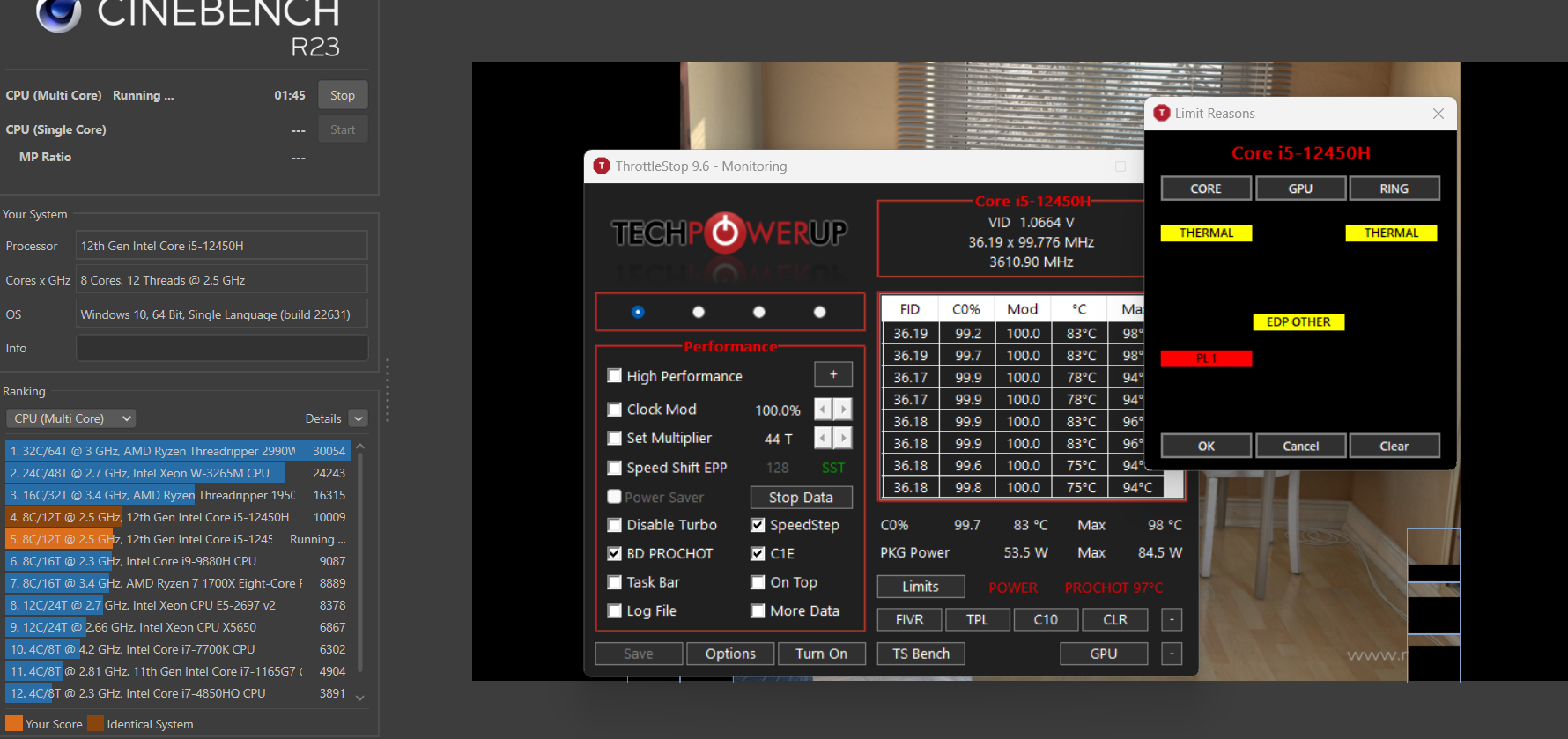Select the third ThrottleStop profile radio button
The height and width of the screenshot is (739, 1568).
pyautogui.click(x=759, y=312)
